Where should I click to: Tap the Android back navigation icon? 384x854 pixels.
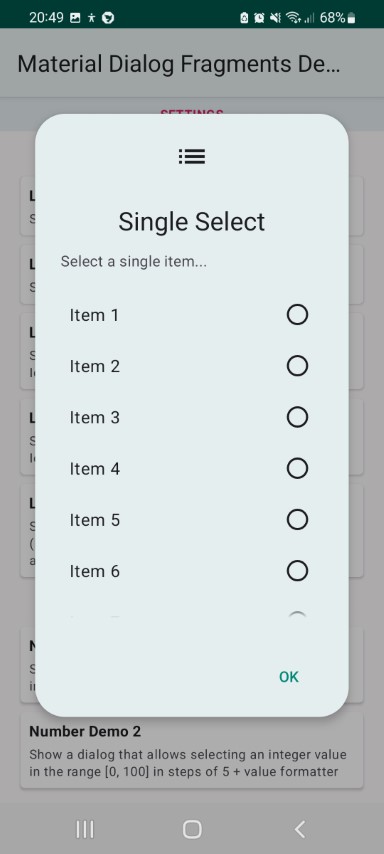click(x=300, y=829)
